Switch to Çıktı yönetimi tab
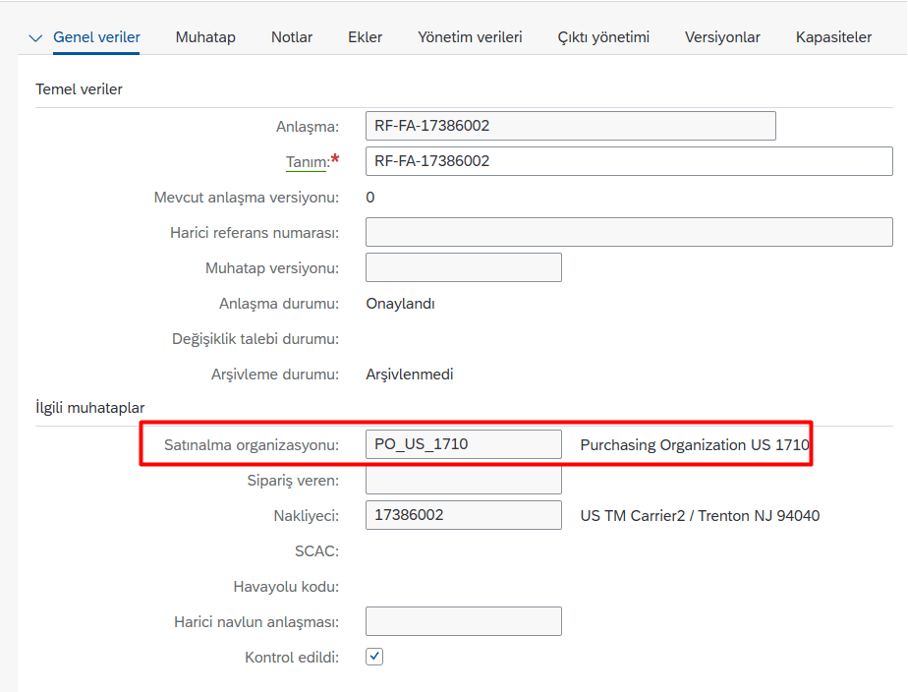 [x=603, y=37]
